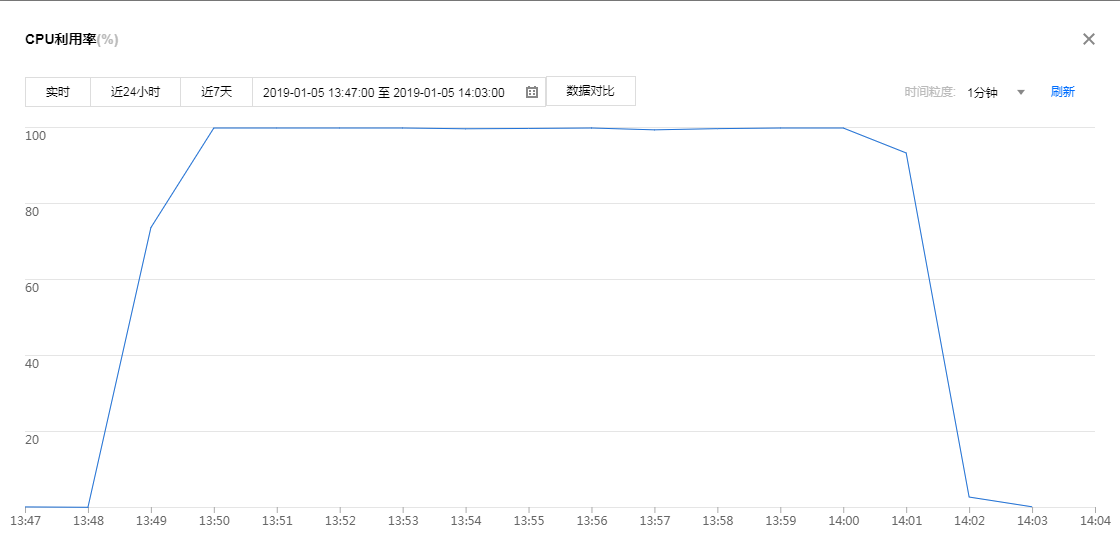1120x552 pixels.
Task: Click the 13:47 x-axis label
Action: tap(25, 521)
